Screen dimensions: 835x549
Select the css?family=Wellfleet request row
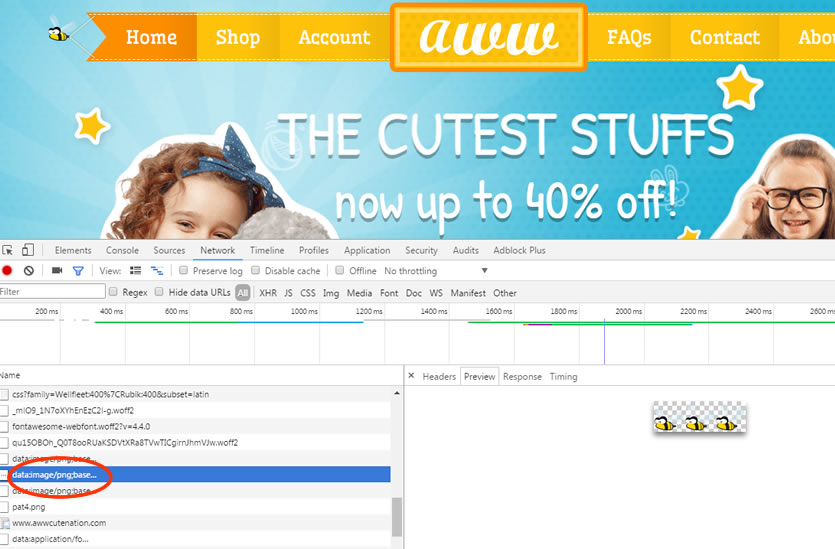pos(195,394)
